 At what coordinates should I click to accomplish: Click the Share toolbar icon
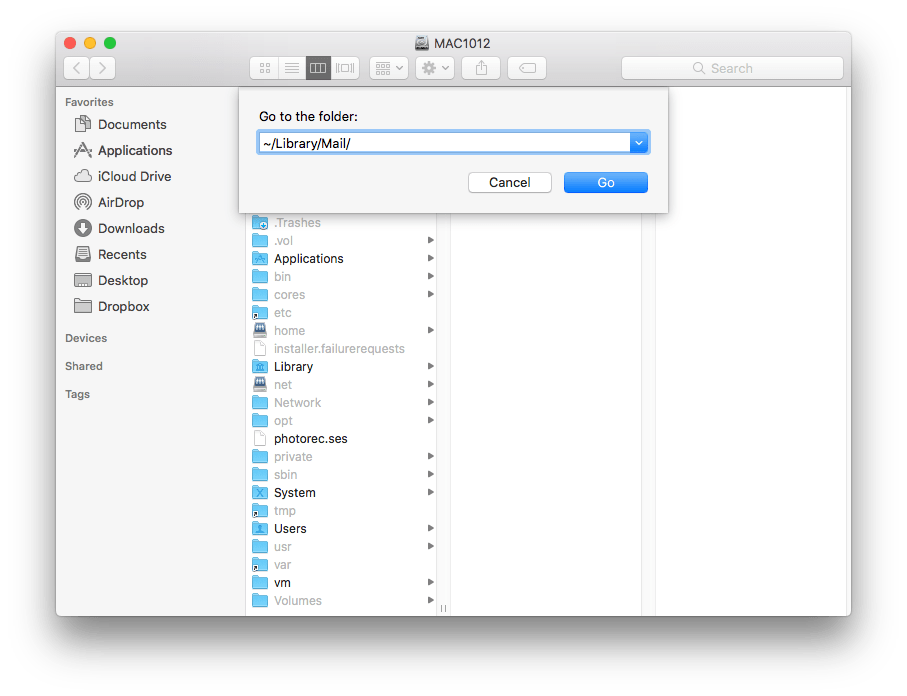coord(481,68)
